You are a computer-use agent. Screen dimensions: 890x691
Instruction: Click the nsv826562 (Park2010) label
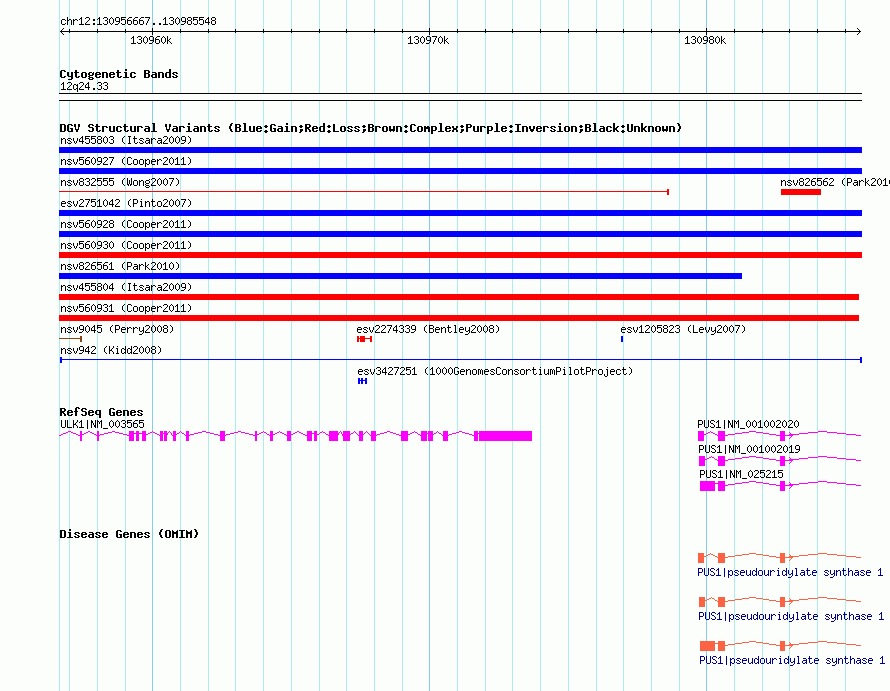(x=834, y=182)
